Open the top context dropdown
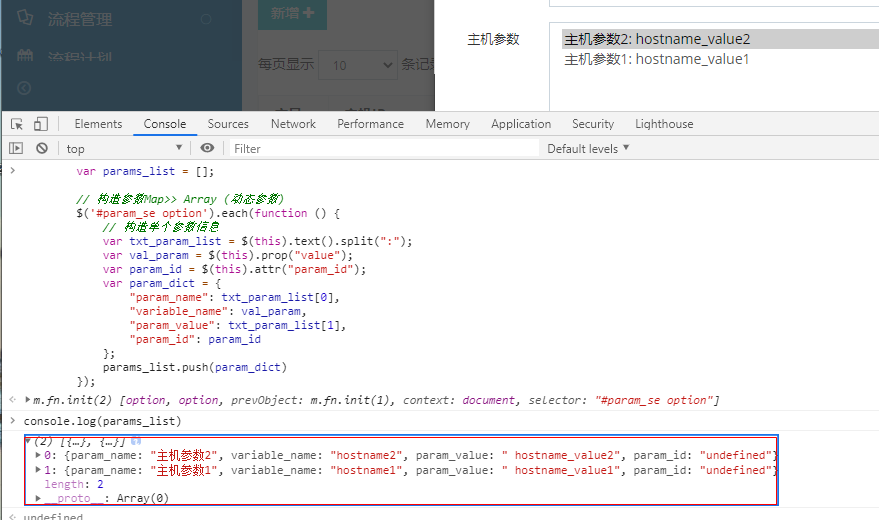 tap(124, 148)
